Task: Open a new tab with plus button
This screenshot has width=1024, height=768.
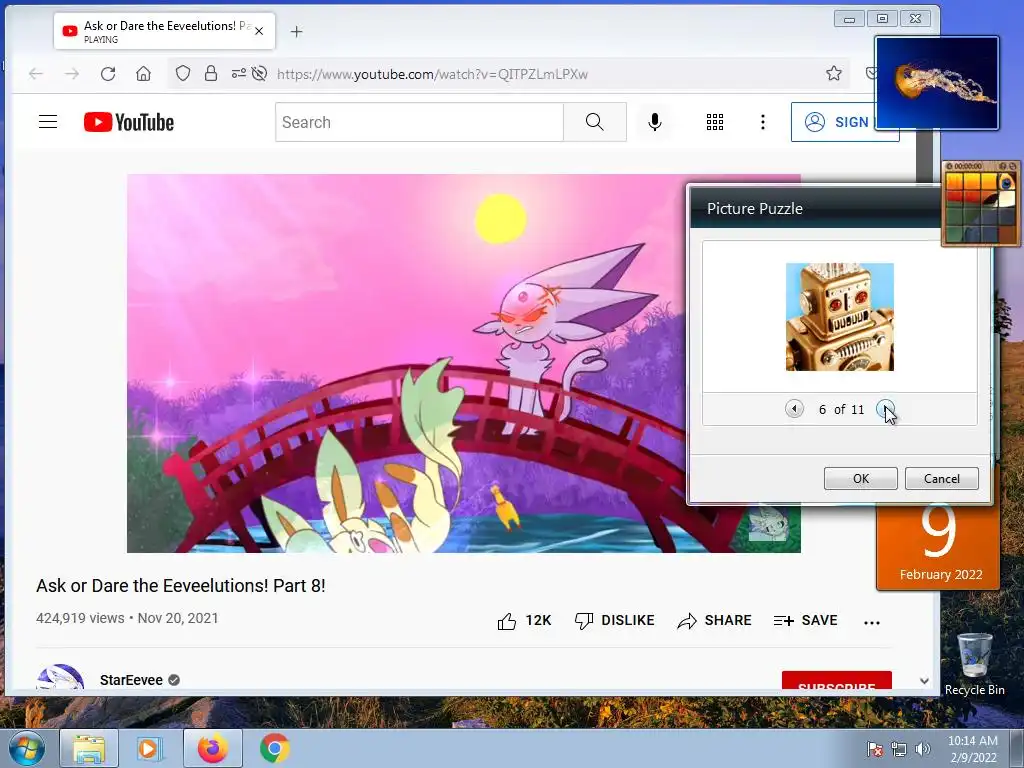Action: (x=296, y=31)
